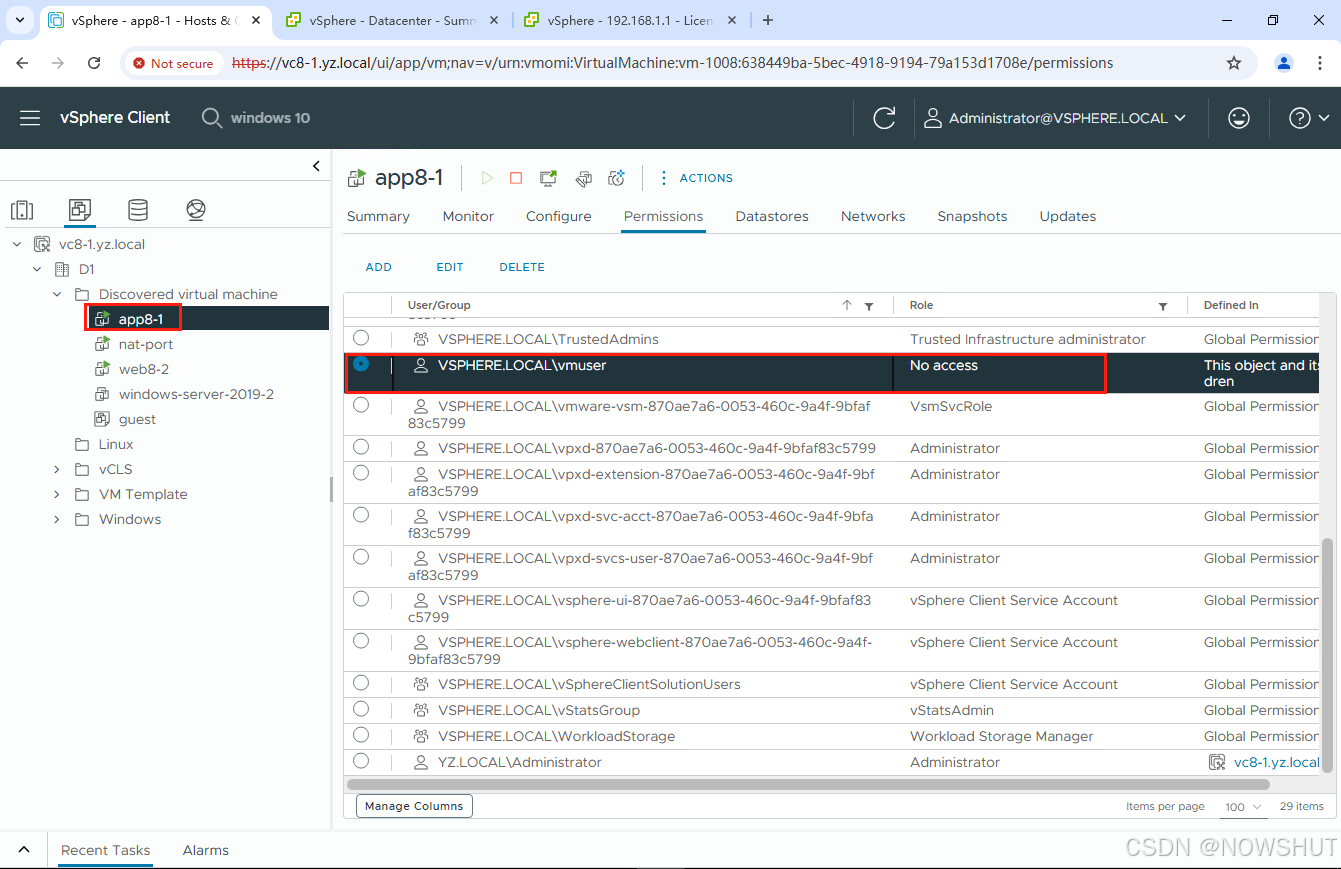The image size is (1341, 869).
Task: Open the Configure tab
Action: pos(559,216)
